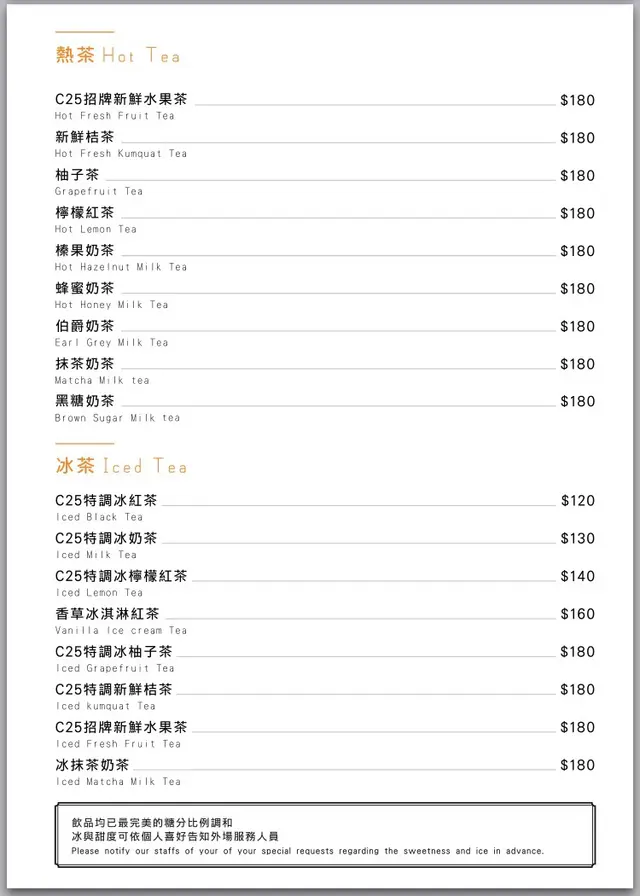Click the $120 price

(x=577, y=501)
